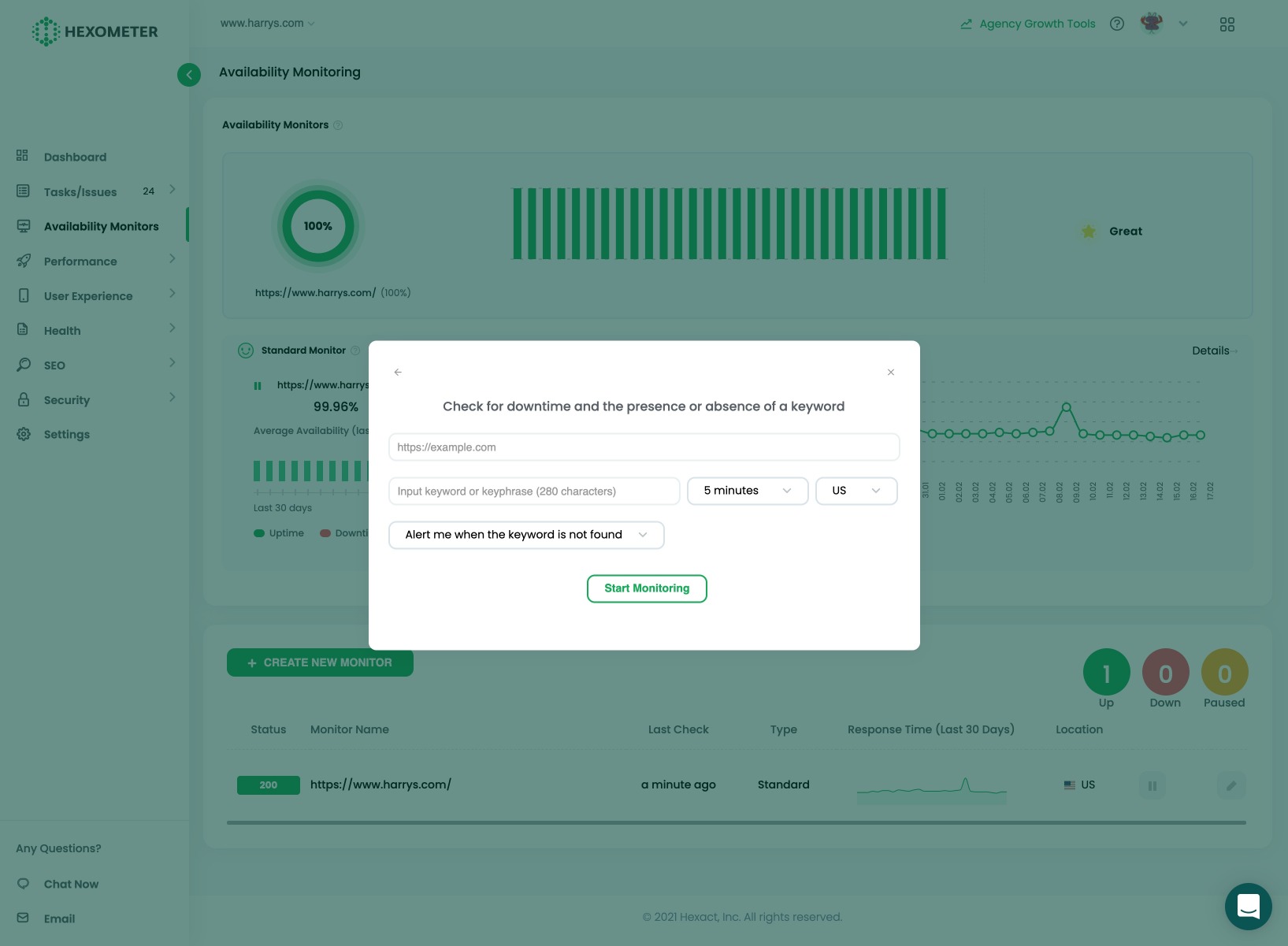Click the Hexometer logo
Screen dimensions: 1288x946
(95, 32)
